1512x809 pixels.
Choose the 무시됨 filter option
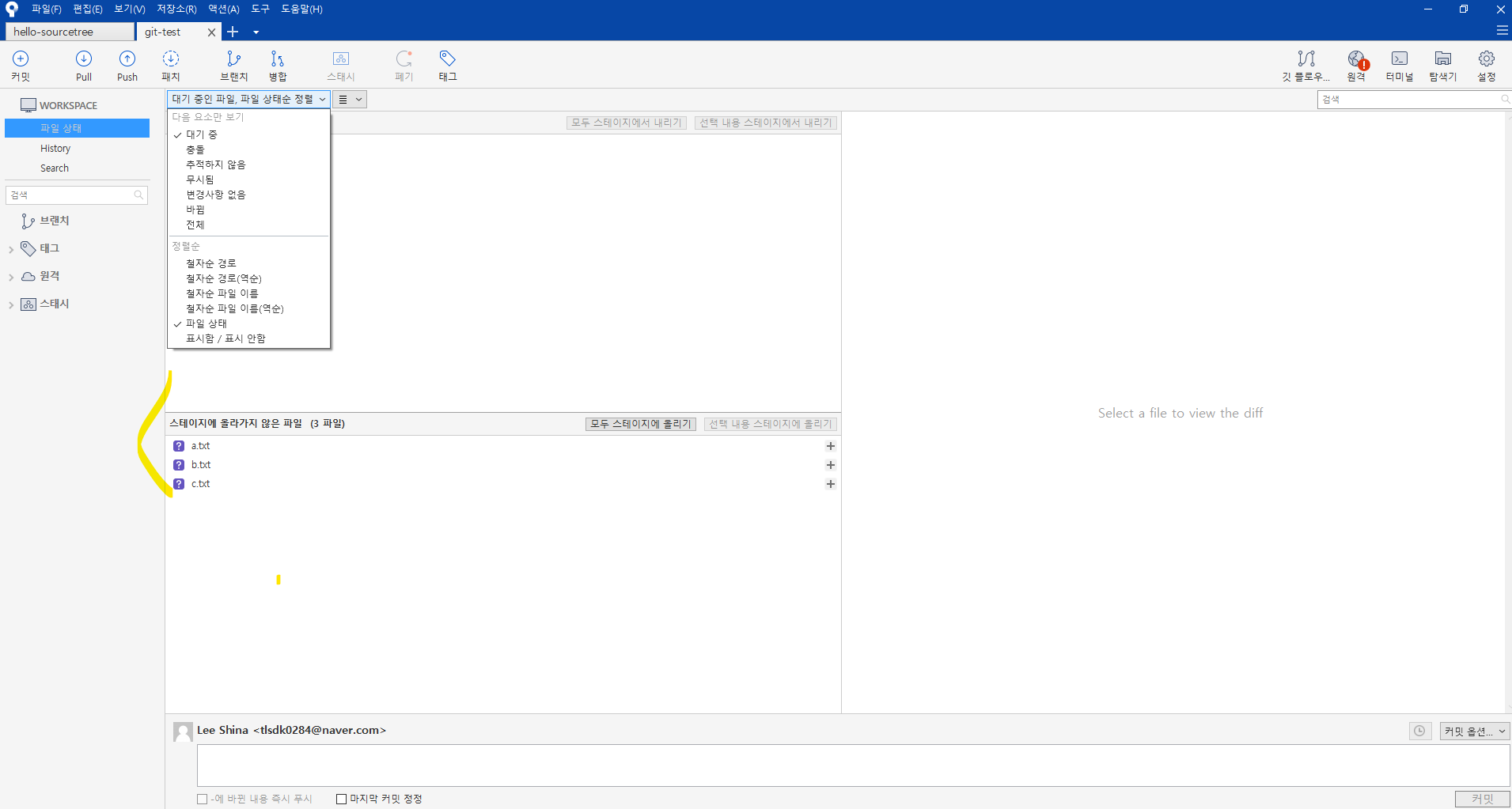pos(248,180)
